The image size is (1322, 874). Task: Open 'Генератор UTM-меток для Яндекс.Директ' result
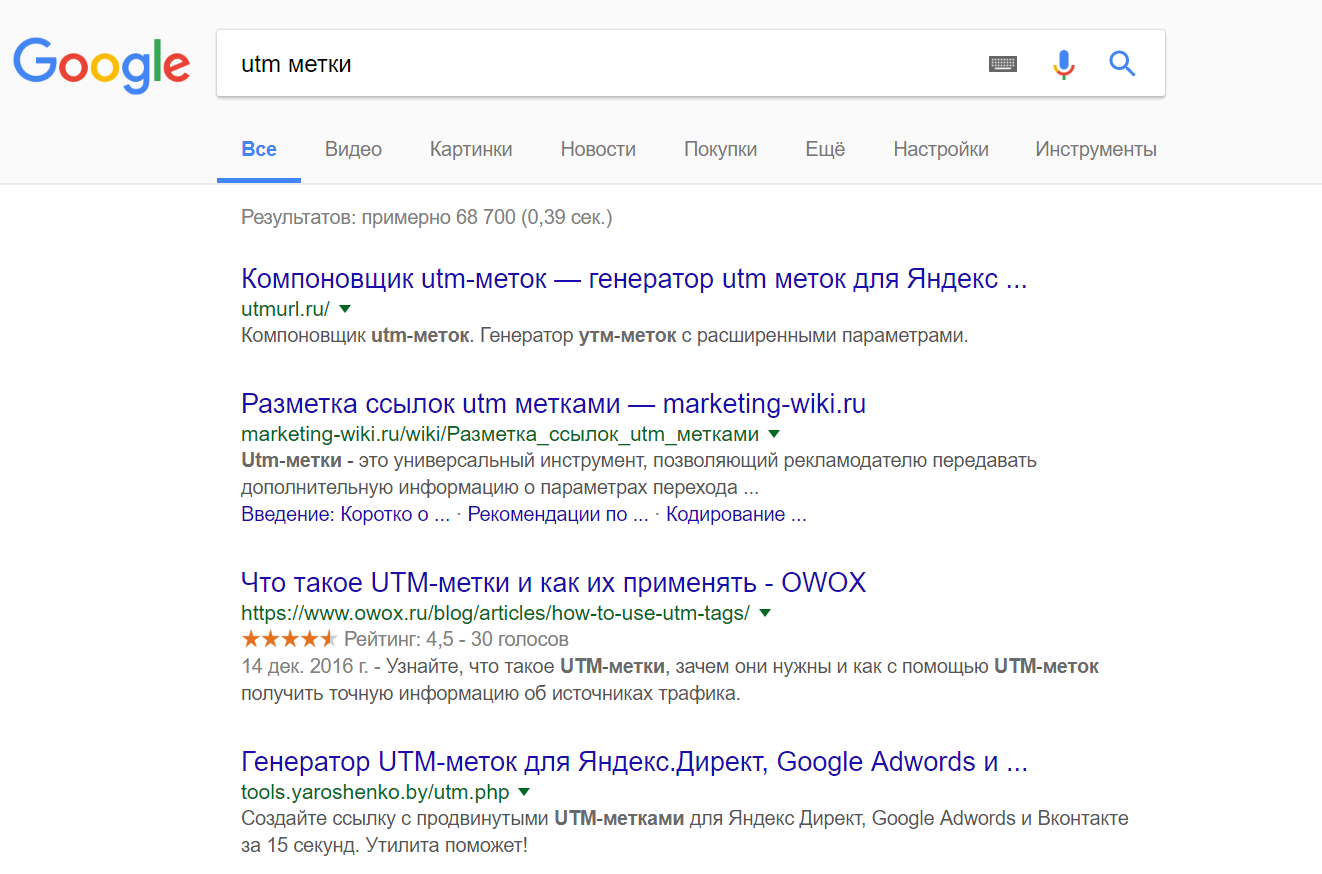(x=634, y=762)
